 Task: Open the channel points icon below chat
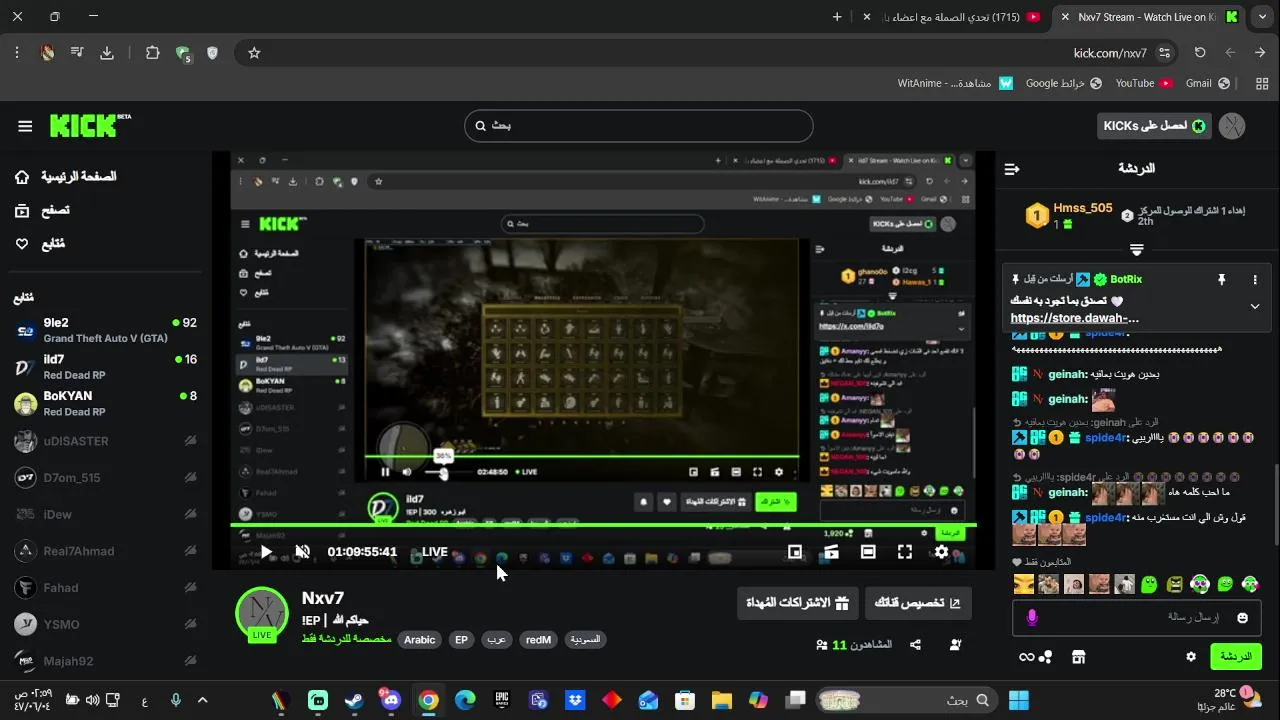coord(1045,657)
